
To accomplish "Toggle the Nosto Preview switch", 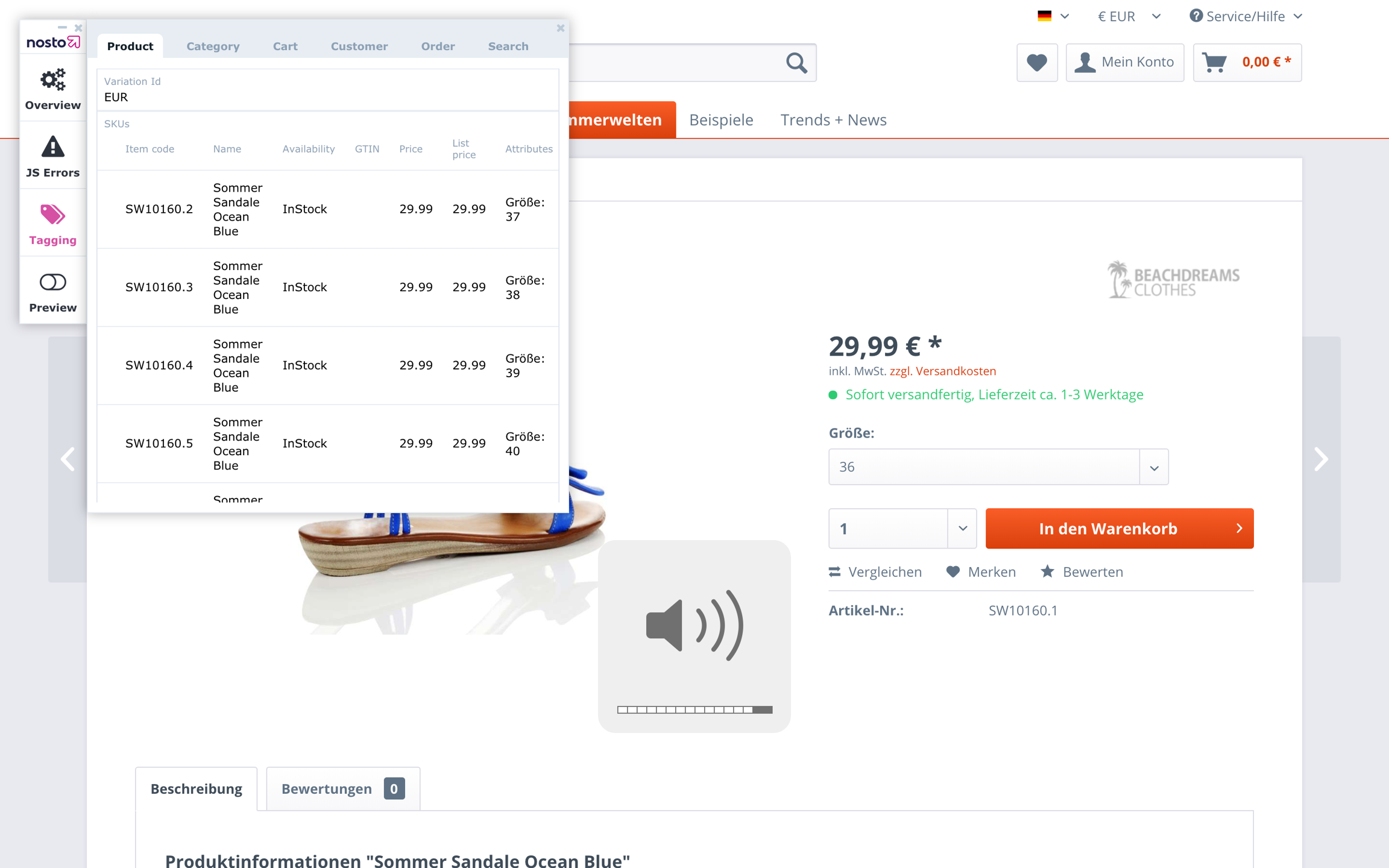I will pyautogui.click(x=52, y=283).
